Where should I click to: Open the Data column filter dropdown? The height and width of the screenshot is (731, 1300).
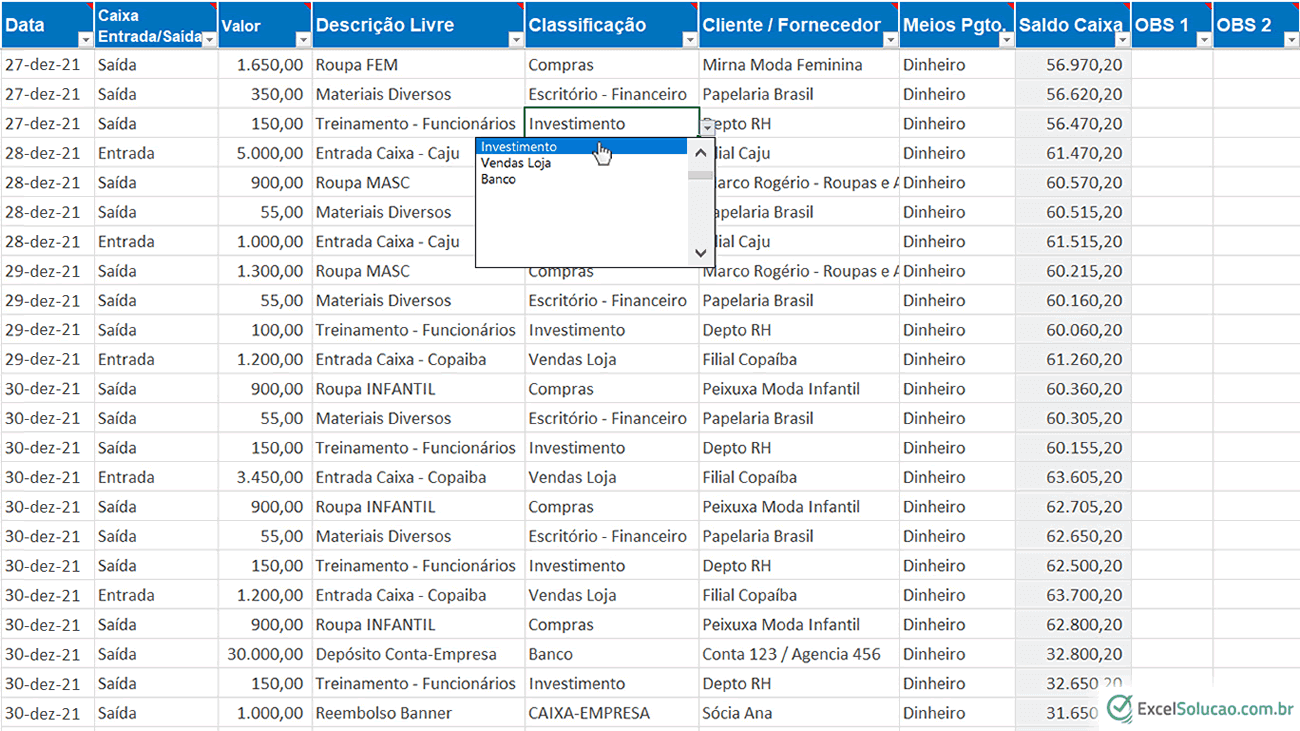pyautogui.click(x=84, y=40)
